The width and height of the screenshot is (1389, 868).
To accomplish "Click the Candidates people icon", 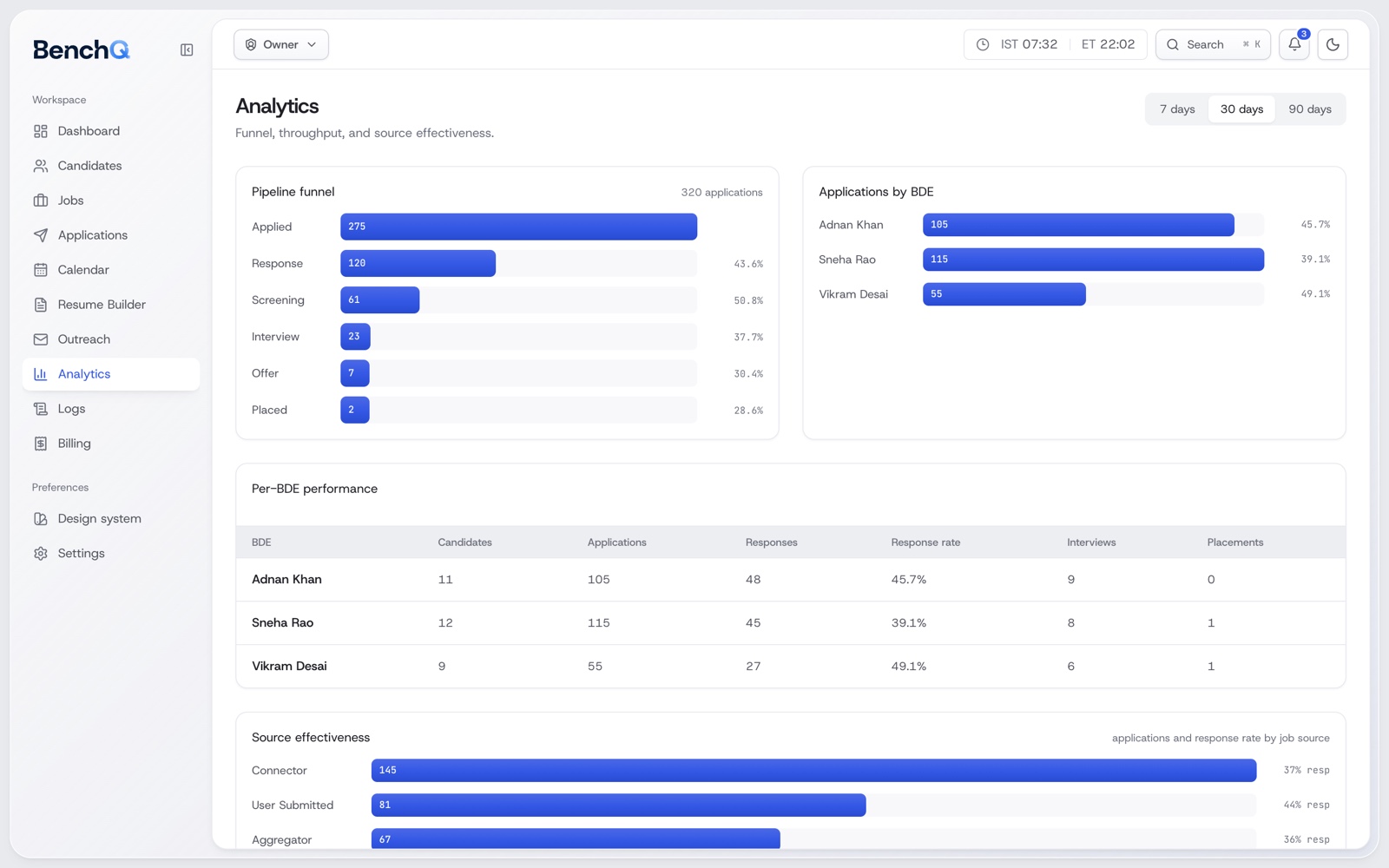I will [x=41, y=166].
